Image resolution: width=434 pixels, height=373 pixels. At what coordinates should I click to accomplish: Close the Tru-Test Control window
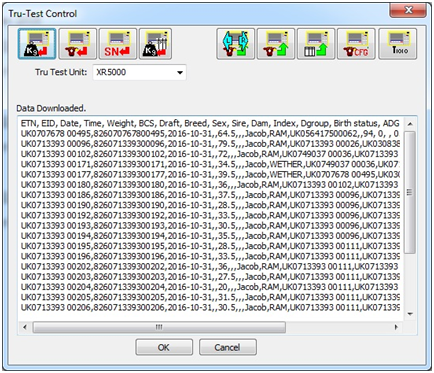click(408, 11)
